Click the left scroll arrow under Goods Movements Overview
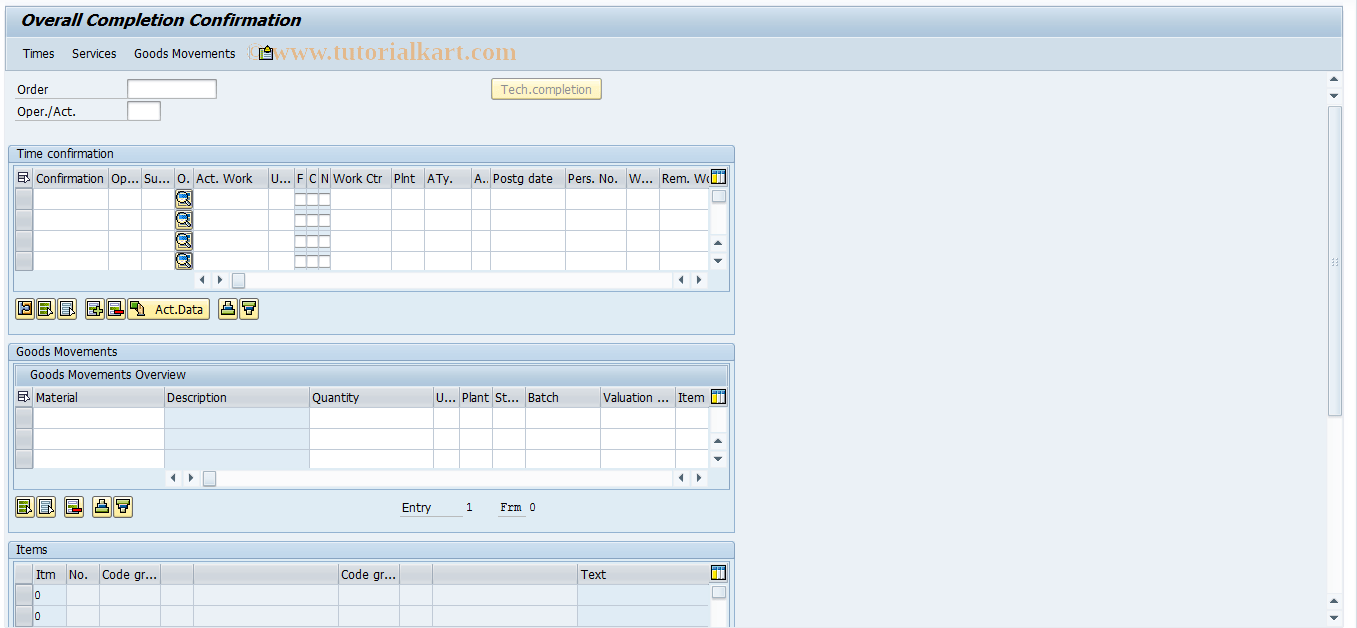The image size is (1357, 628). [172, 478]
